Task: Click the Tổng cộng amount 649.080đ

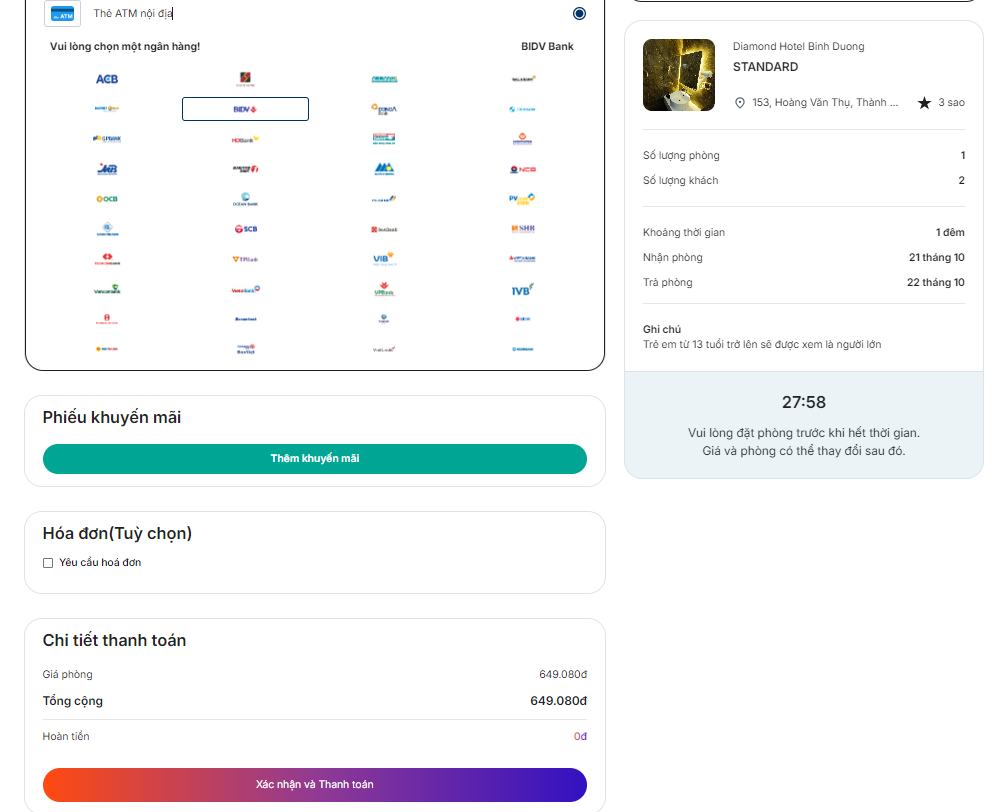Action: 559,701
